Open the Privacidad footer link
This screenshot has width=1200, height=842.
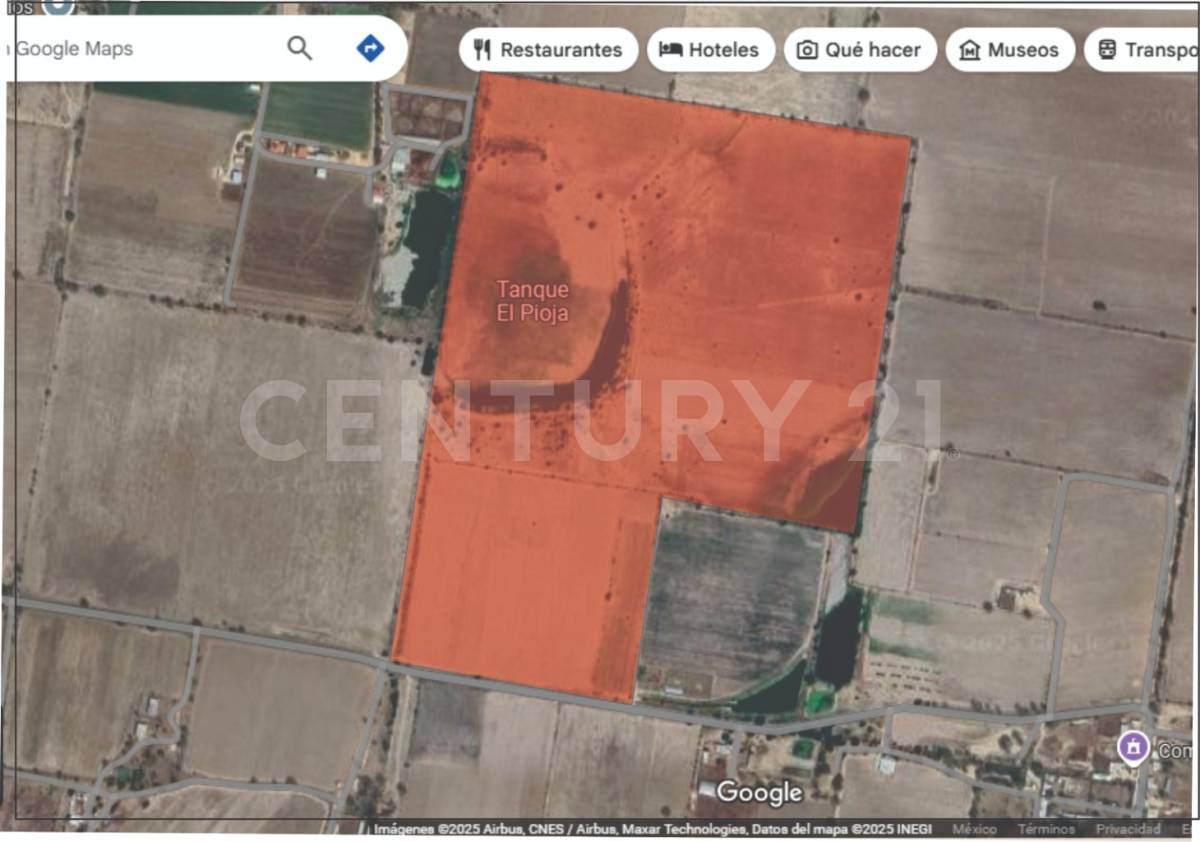pyautogui.click(x=1127, y=829)
